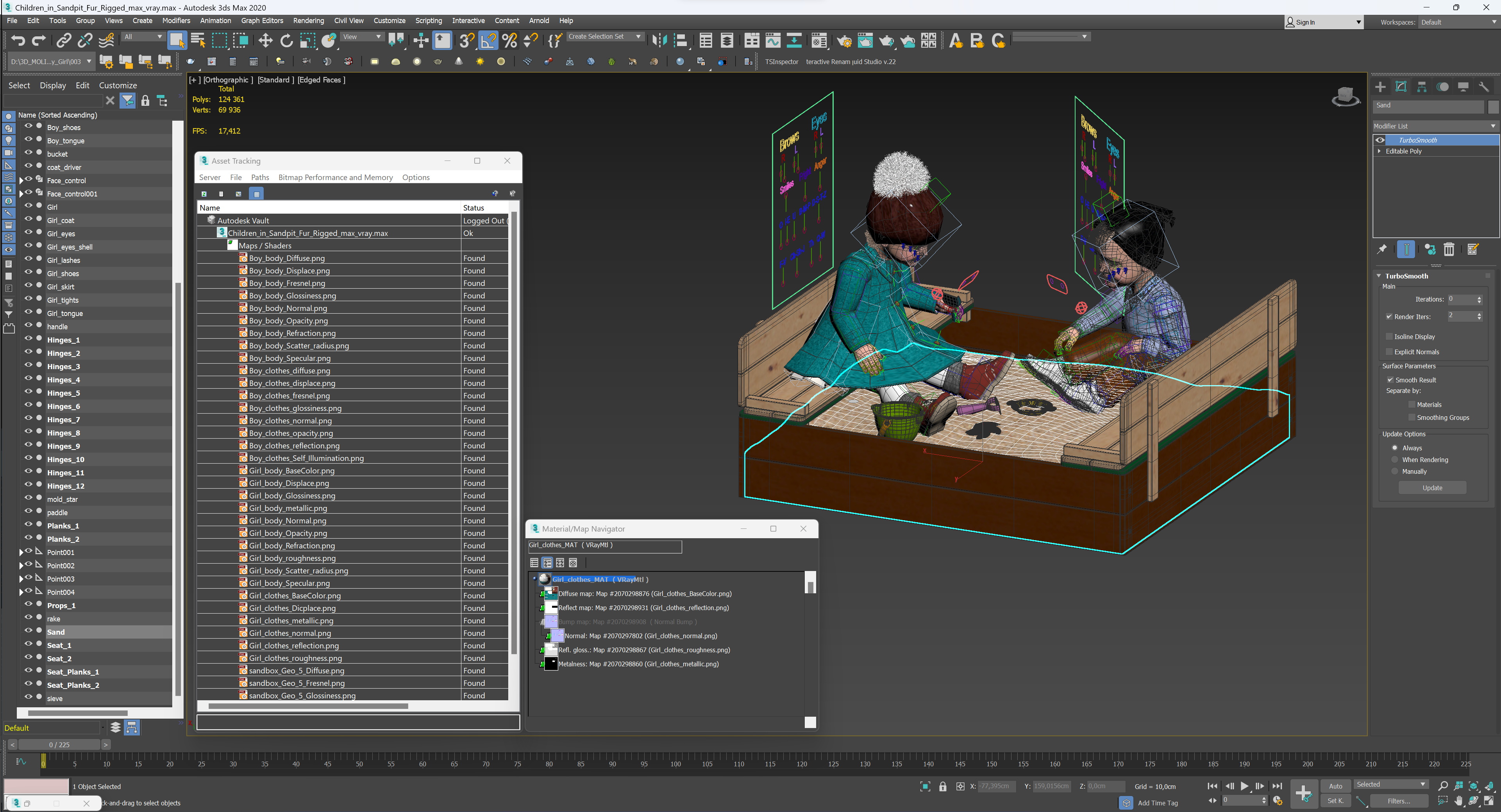
Task: Click Zoom Extents Selected viewport icon
Action: pos(1474,786)
